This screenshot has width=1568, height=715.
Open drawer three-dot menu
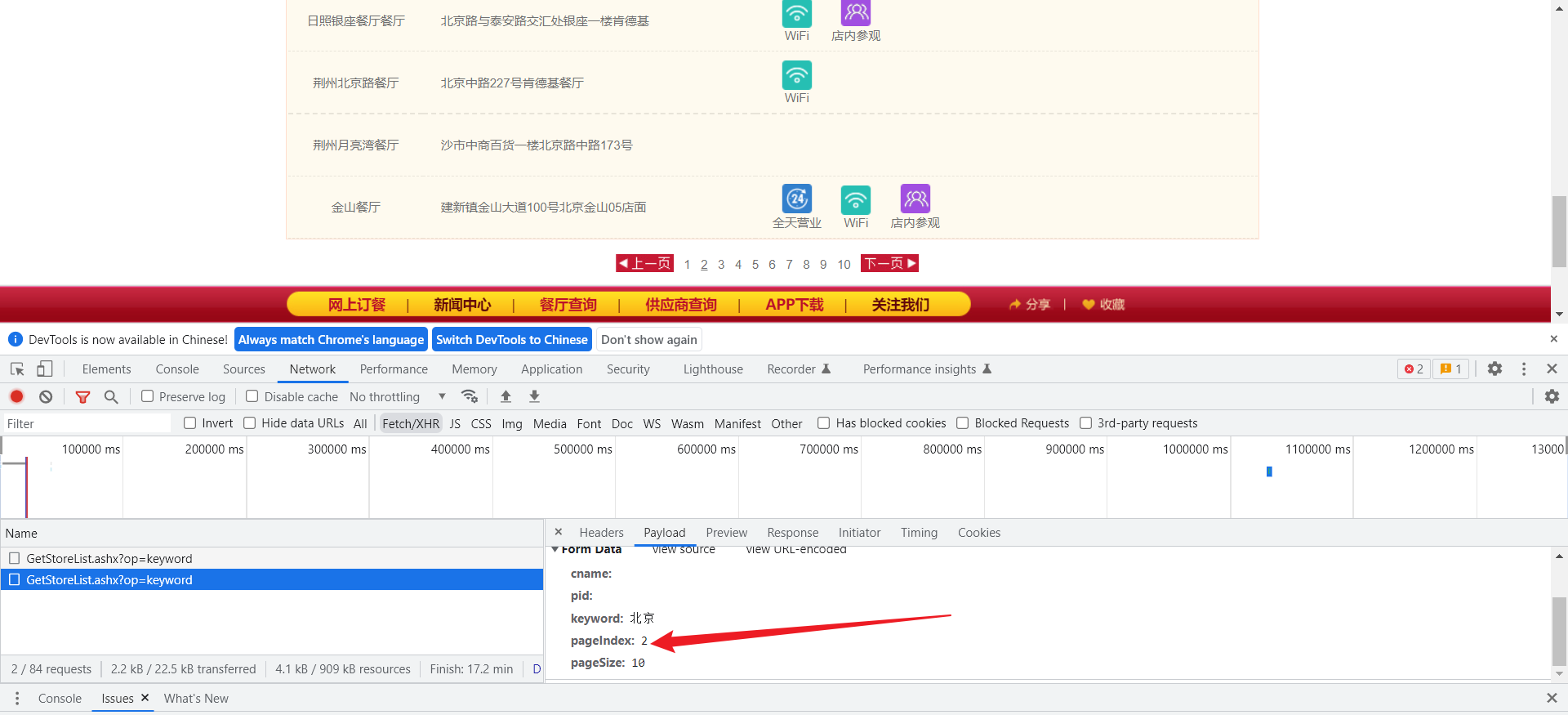coord(17,699)
